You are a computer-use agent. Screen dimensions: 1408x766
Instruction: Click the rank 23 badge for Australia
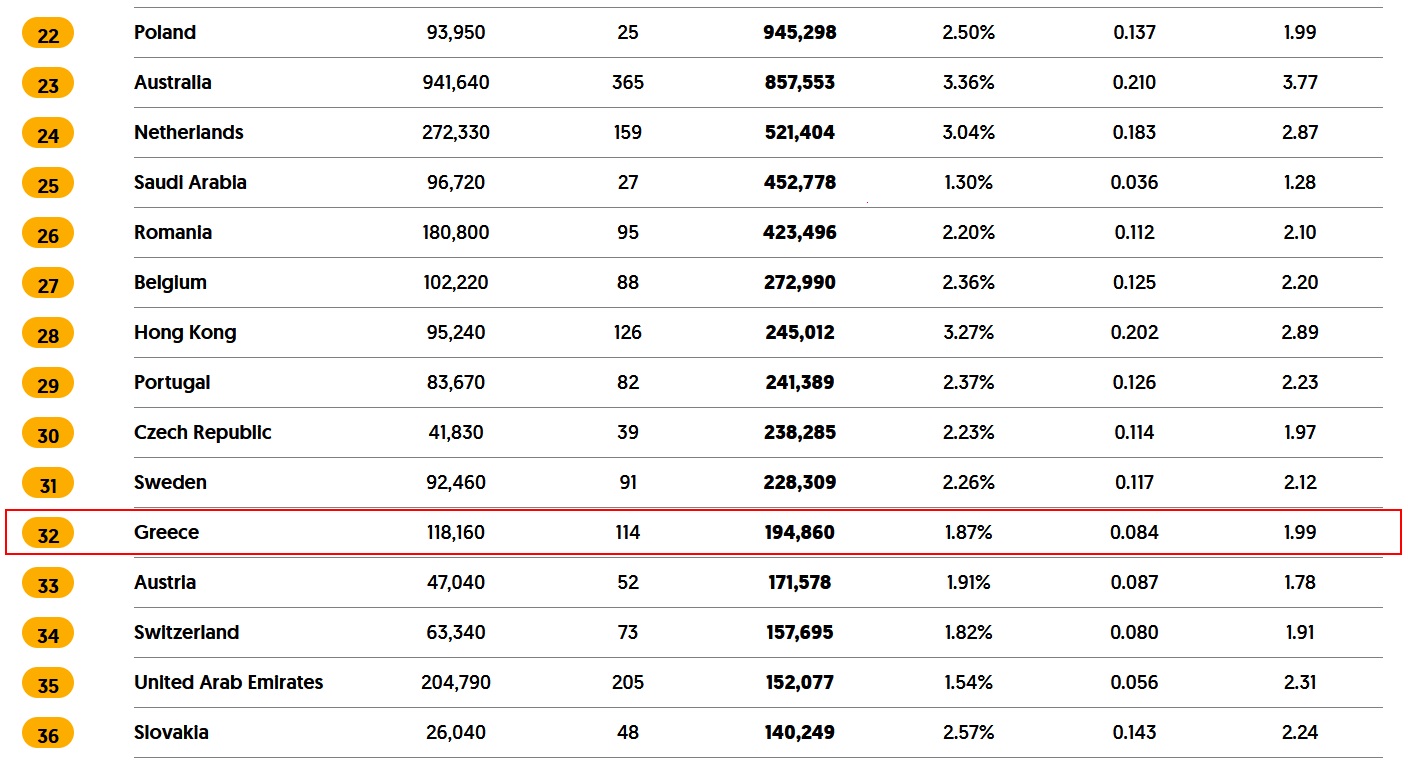click(48, 84)
